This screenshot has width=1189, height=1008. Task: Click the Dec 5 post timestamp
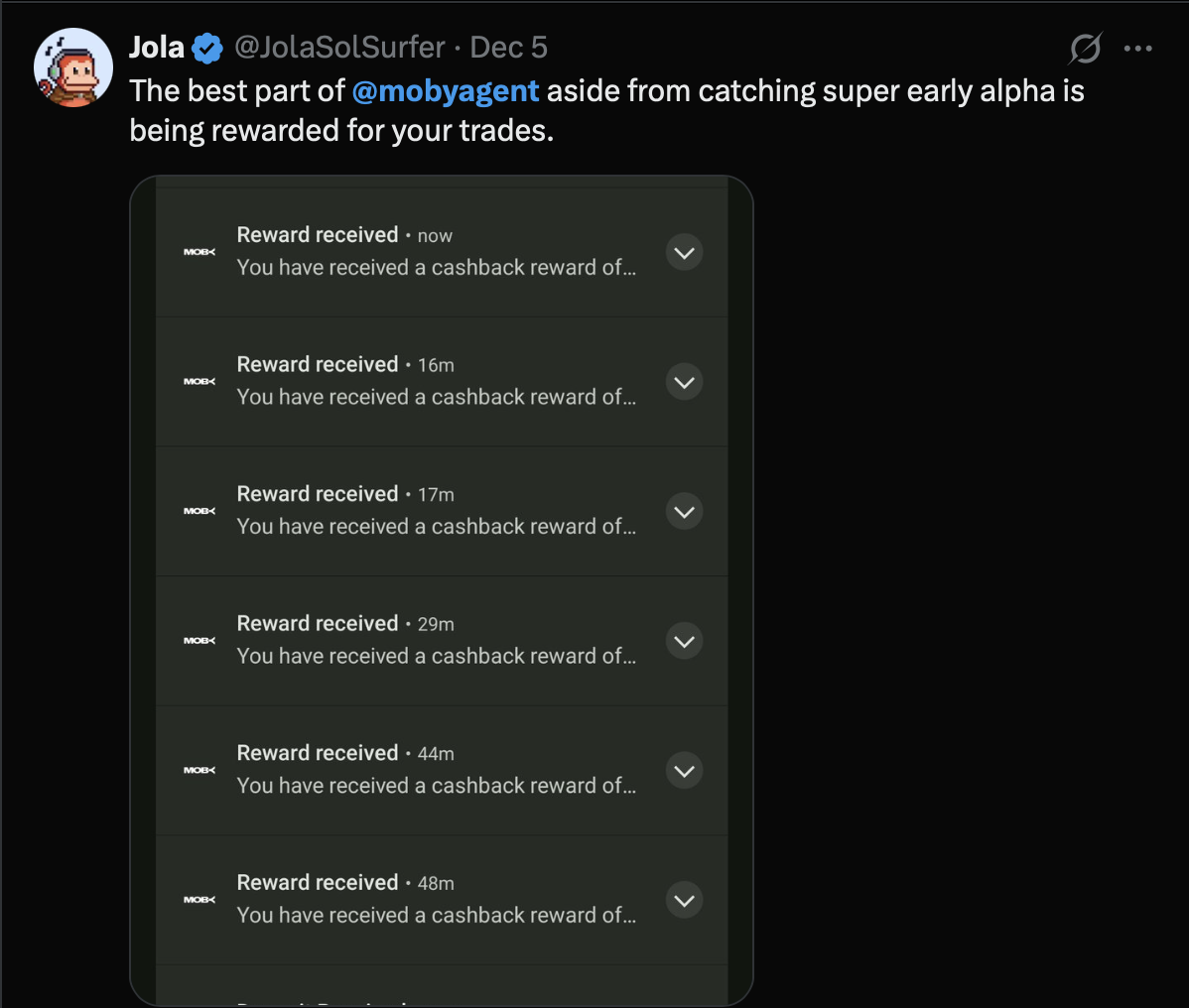click(508, 48)
